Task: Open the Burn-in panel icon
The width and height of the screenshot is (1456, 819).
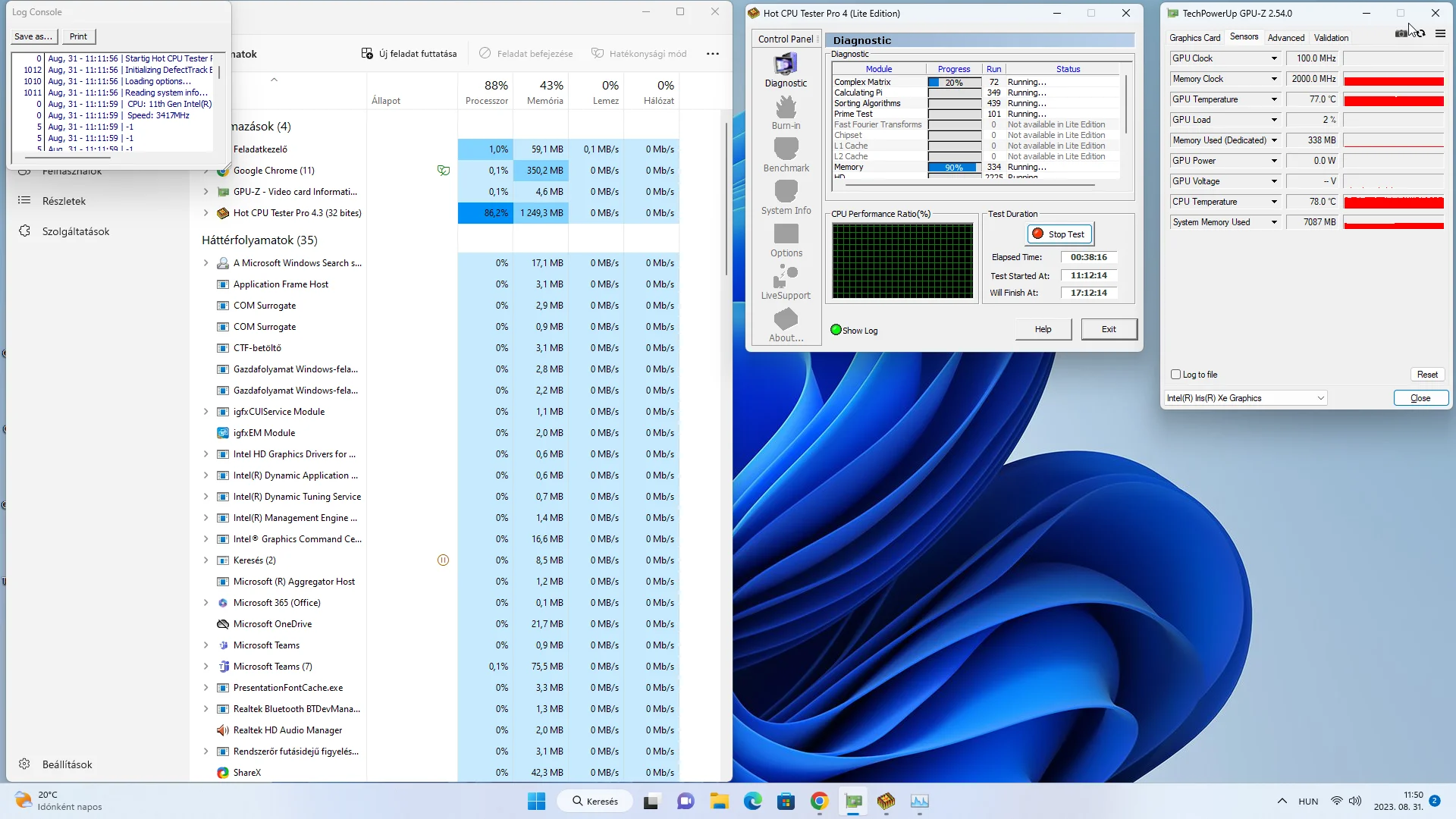Action: (786, 112)
